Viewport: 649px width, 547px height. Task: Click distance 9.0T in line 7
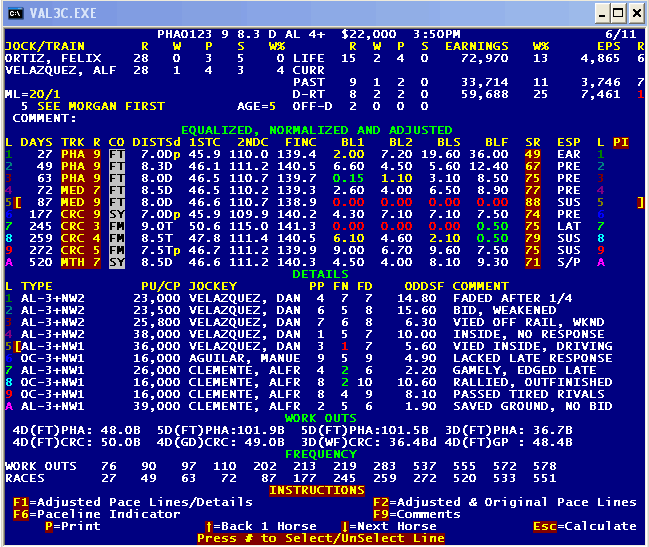point(156,226)
